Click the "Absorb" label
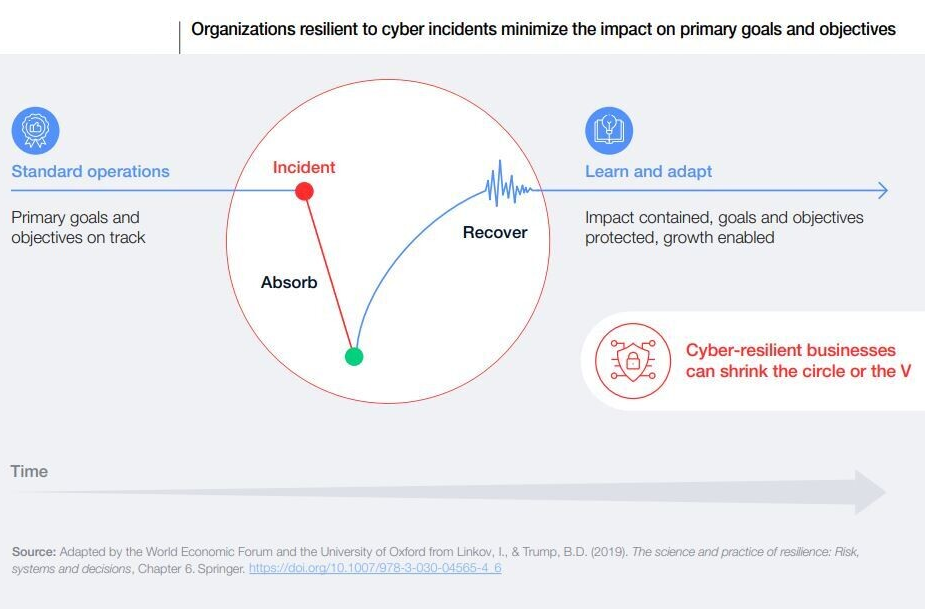This screenshot has height=609, width=925. pyautogui.click(x=289, y=282)
